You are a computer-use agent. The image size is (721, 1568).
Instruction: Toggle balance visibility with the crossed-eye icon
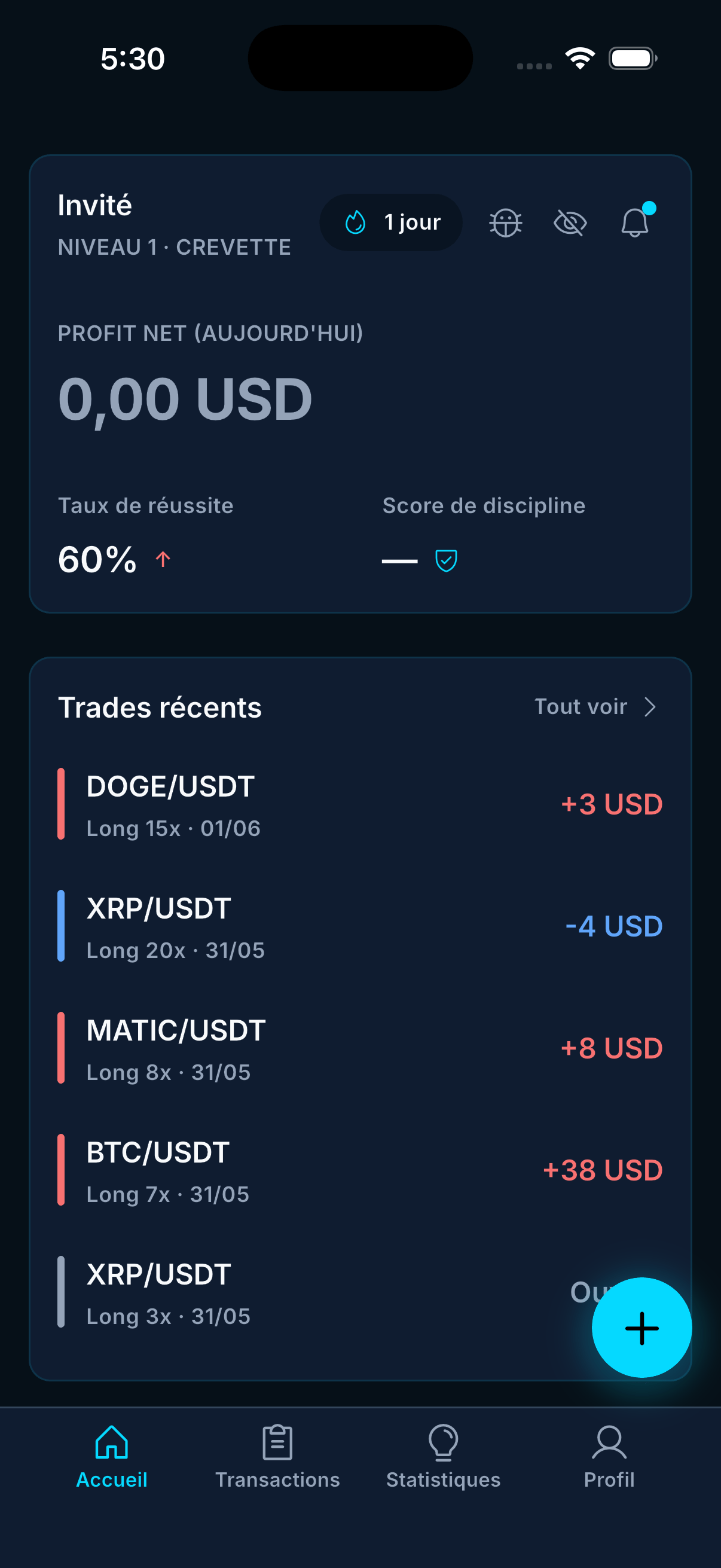coord(570,223)
